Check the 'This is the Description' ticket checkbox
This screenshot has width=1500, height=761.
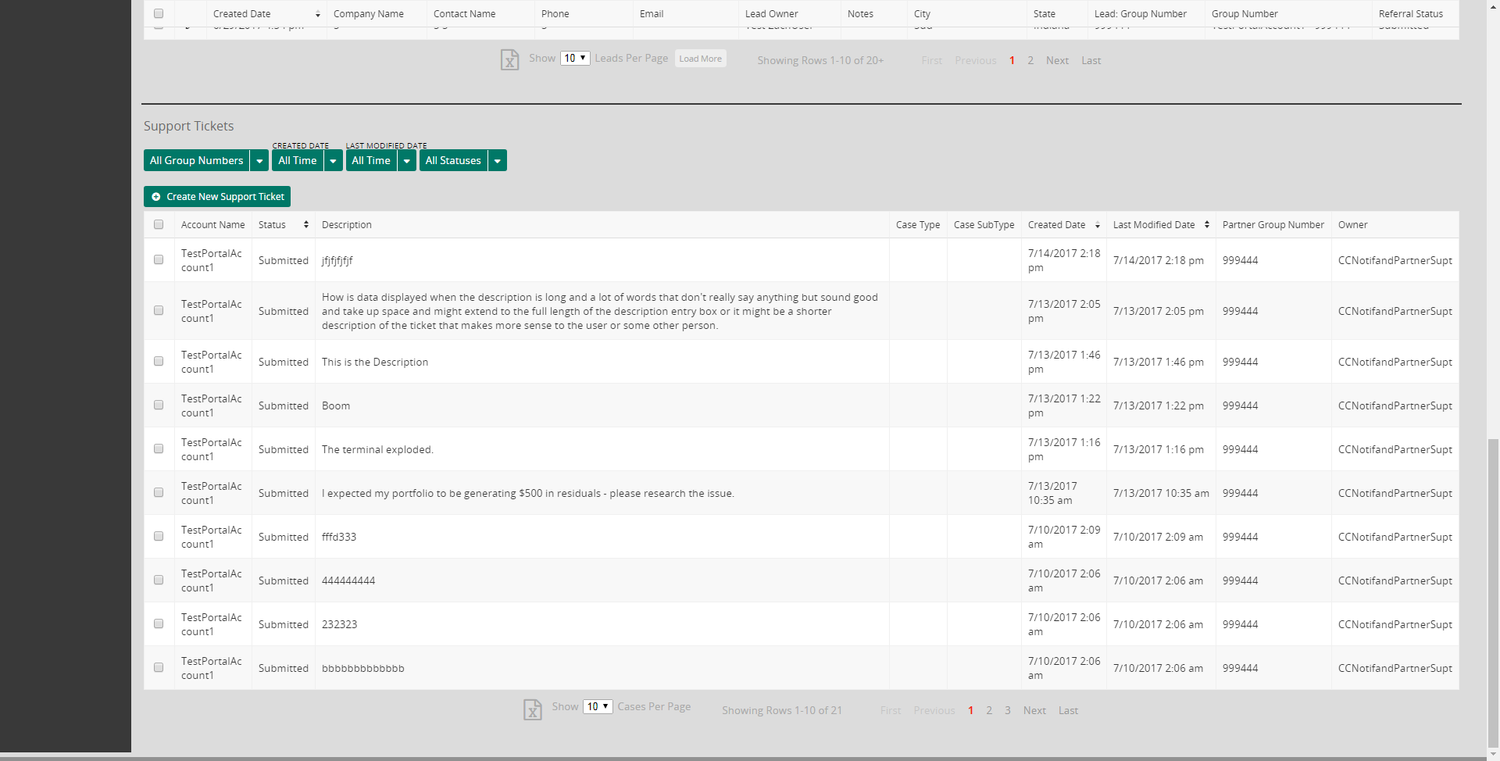[x=158, y=361]
